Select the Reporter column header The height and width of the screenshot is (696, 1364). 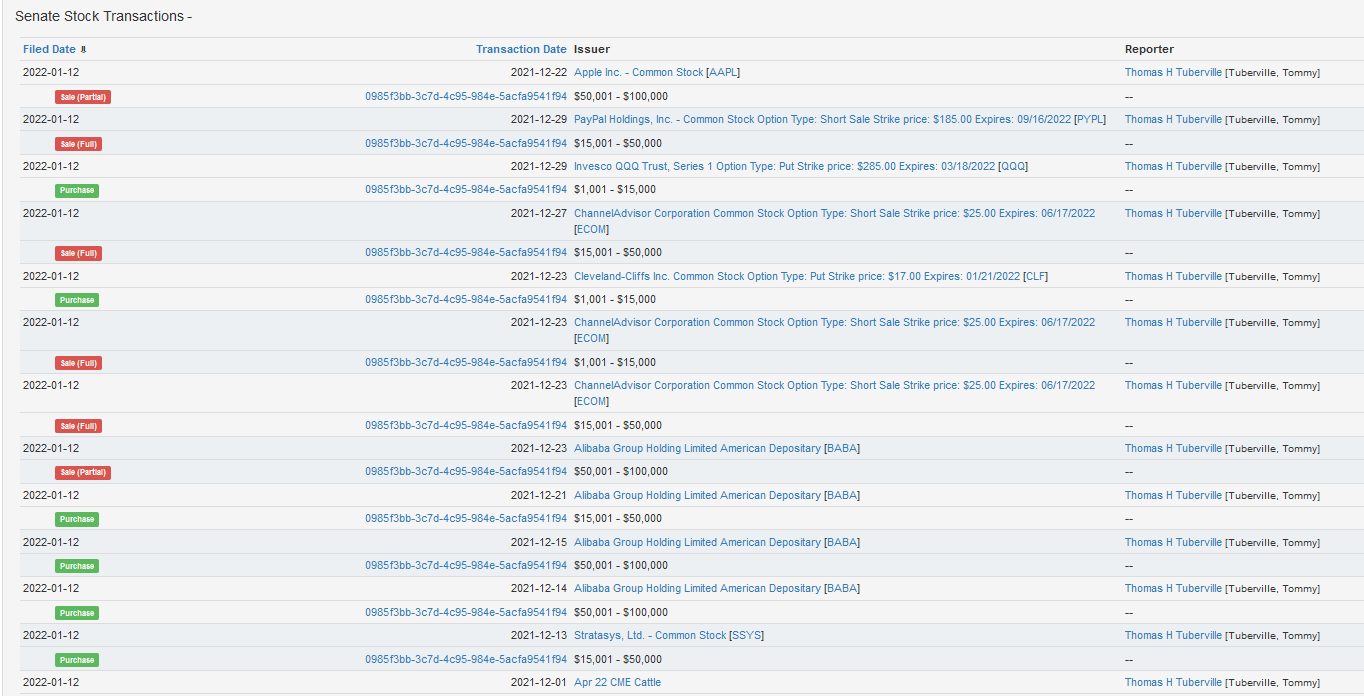pos(1149,49)
